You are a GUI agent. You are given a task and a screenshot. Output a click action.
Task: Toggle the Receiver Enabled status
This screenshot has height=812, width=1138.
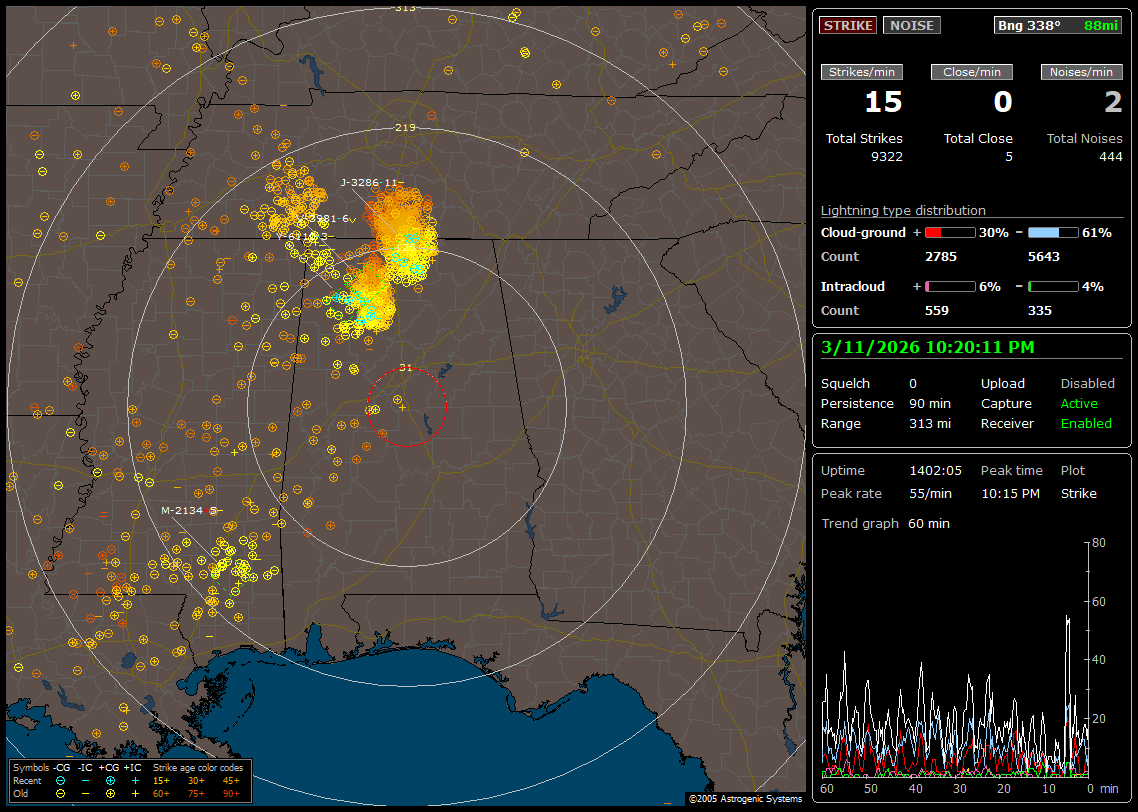click(1086, 423)
